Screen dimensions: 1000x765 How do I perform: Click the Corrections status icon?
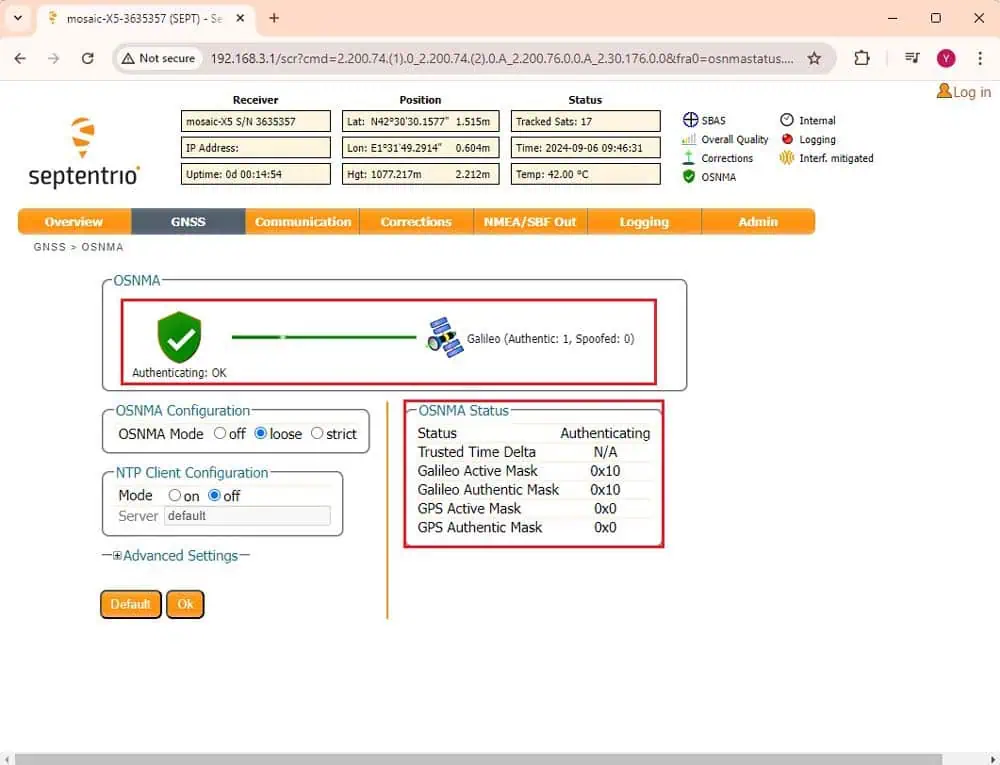coord(689,158)
